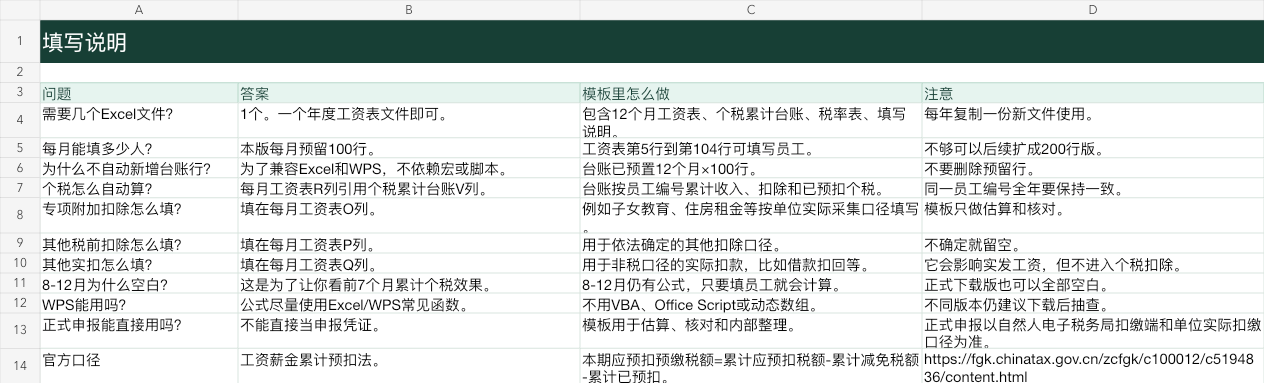The width and height of the screenshot is (1264, 383).
Task: Click the title cell 填写说明
Action: coord(652,42)
